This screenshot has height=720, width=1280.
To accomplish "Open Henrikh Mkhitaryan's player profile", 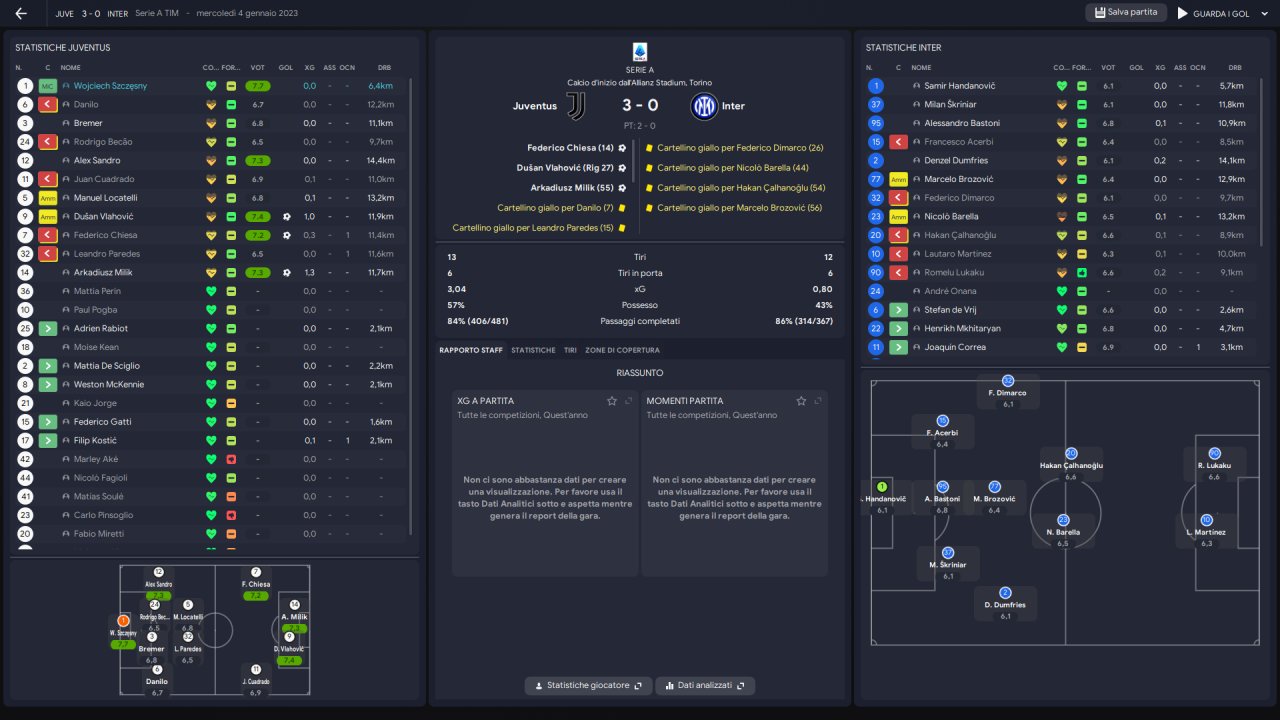I will (962, 328).
